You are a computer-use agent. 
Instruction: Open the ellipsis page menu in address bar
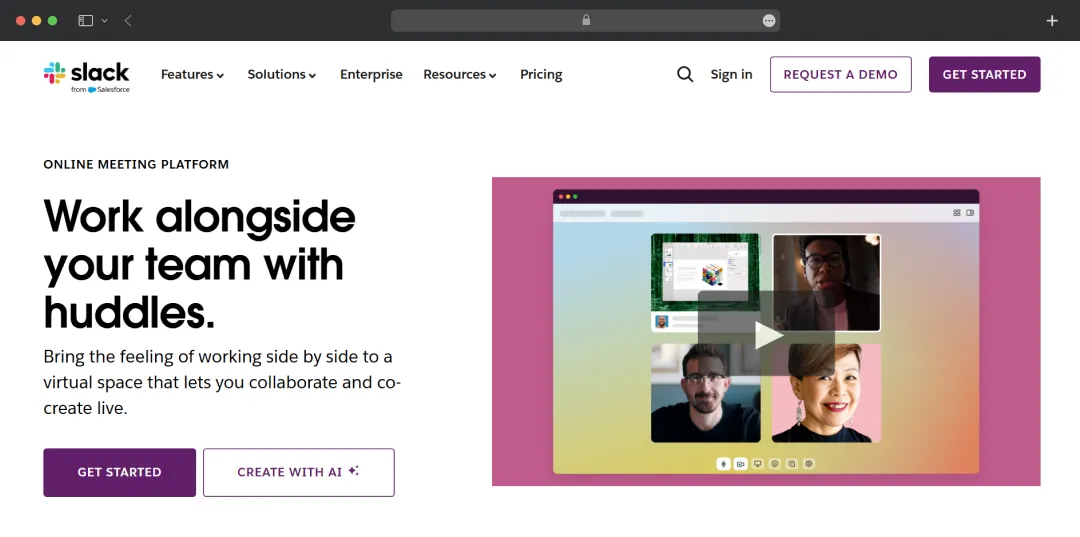[769, 21]
